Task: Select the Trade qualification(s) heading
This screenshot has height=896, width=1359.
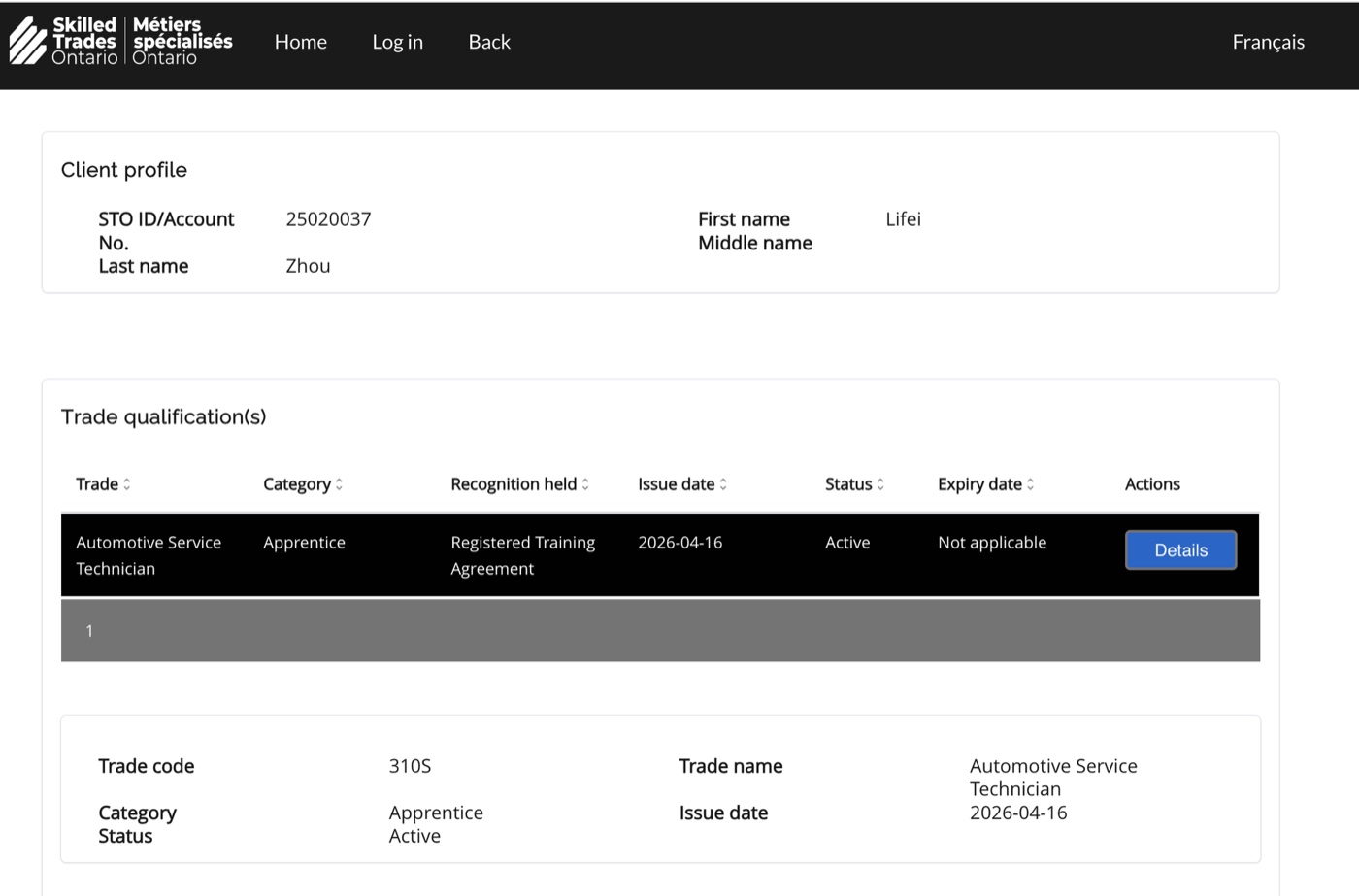Action: click(163, 417)
